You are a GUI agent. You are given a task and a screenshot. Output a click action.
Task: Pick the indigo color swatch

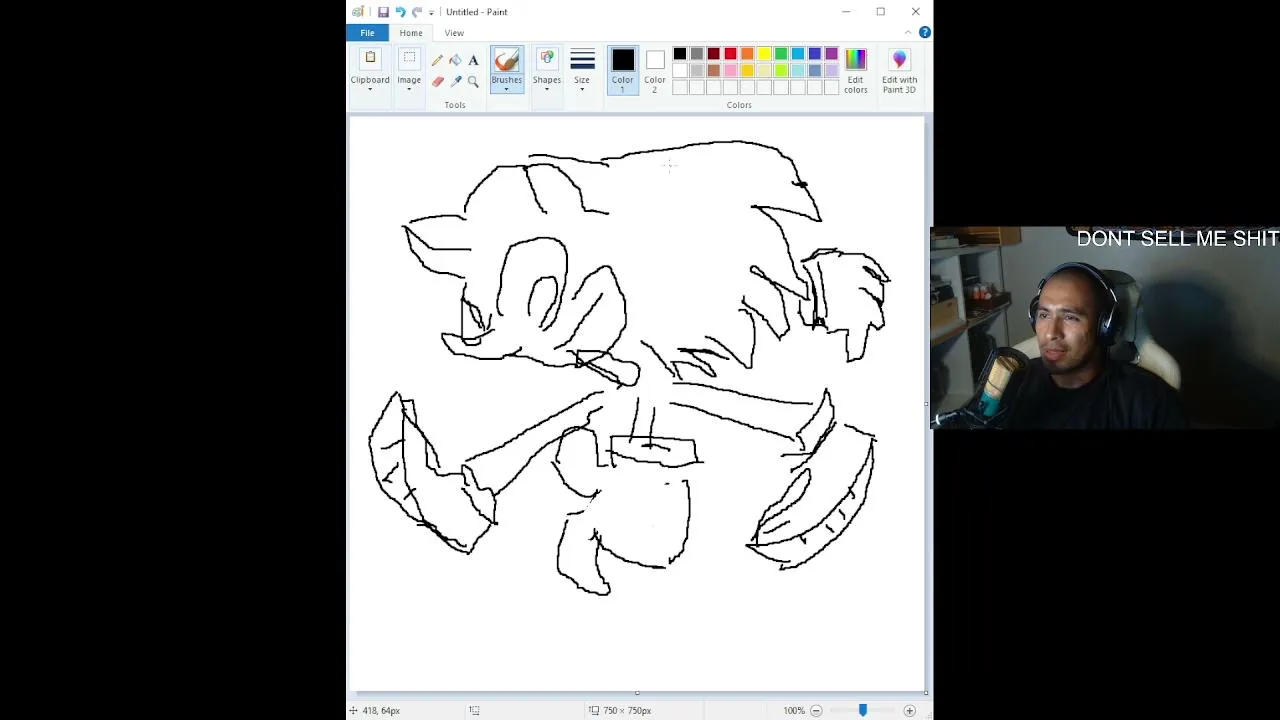(x=814, y=54)
